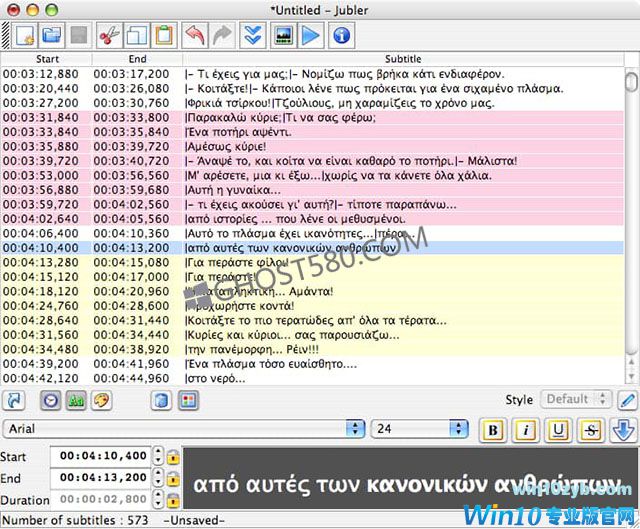Click the New subtitle file icon
Screen dimensions: 640x529
pyautogui.click(x=23, y=37)
